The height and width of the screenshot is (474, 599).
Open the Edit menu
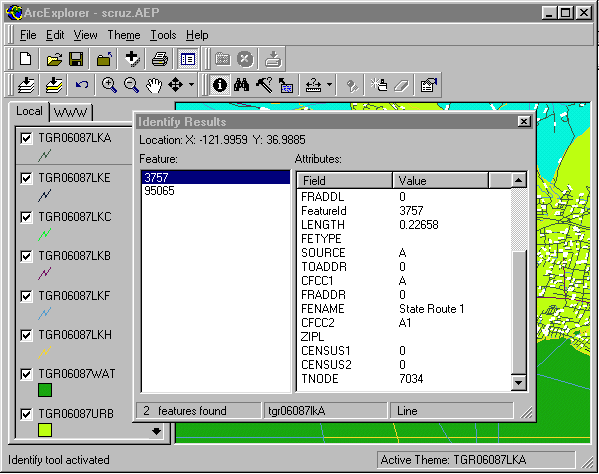[x=55, y=35]
